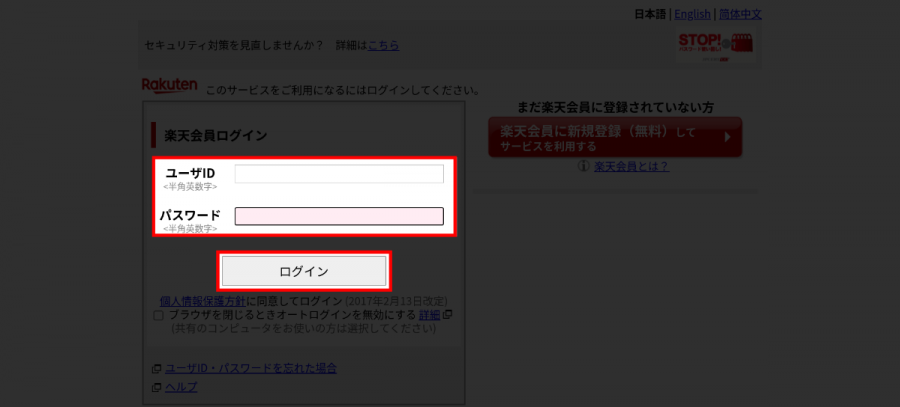Click the 楽天会員ログイン heading
The image size is (900, 407).
click(216, 135)
